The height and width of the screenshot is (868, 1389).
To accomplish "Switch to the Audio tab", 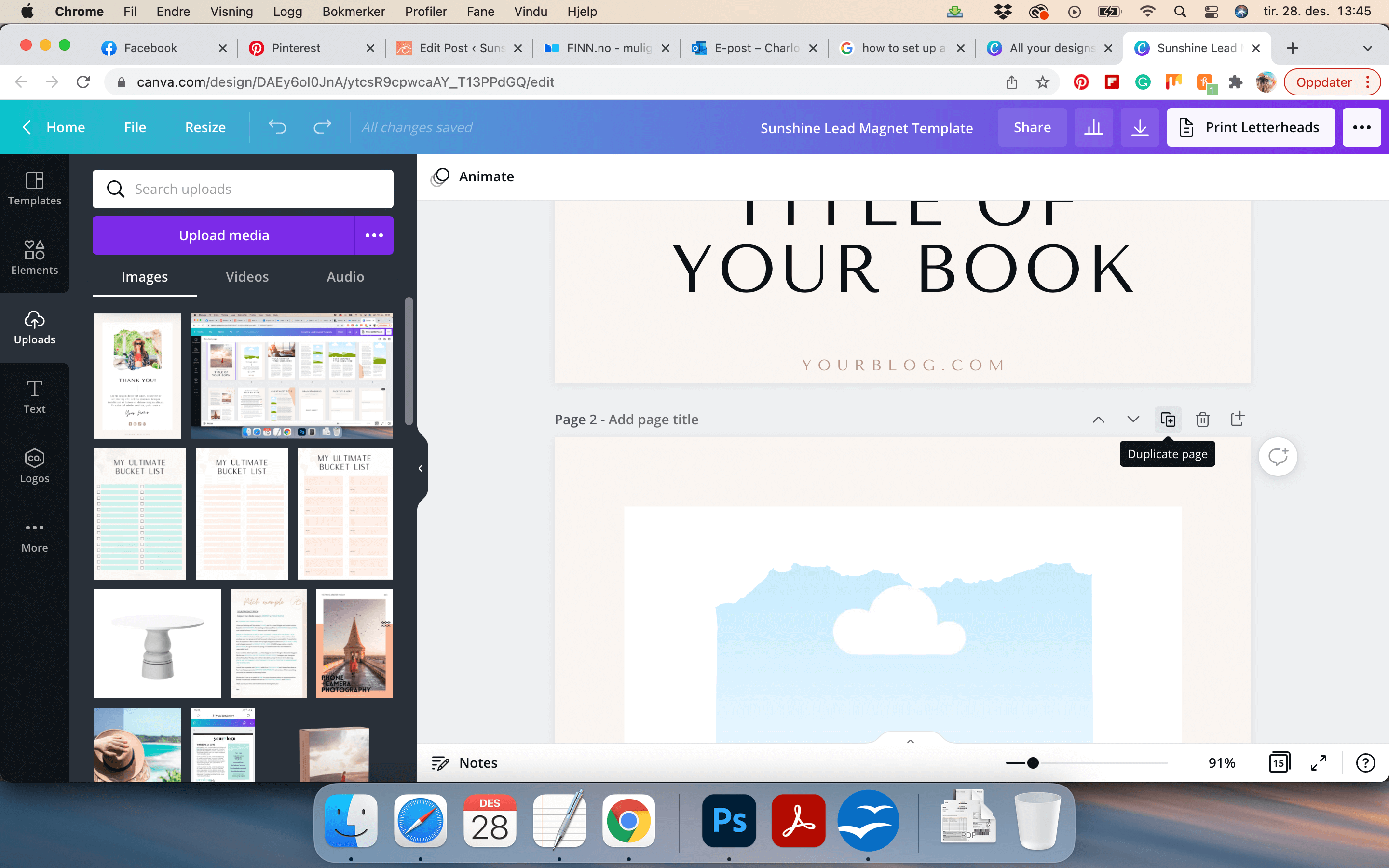I will pos(345,277).
